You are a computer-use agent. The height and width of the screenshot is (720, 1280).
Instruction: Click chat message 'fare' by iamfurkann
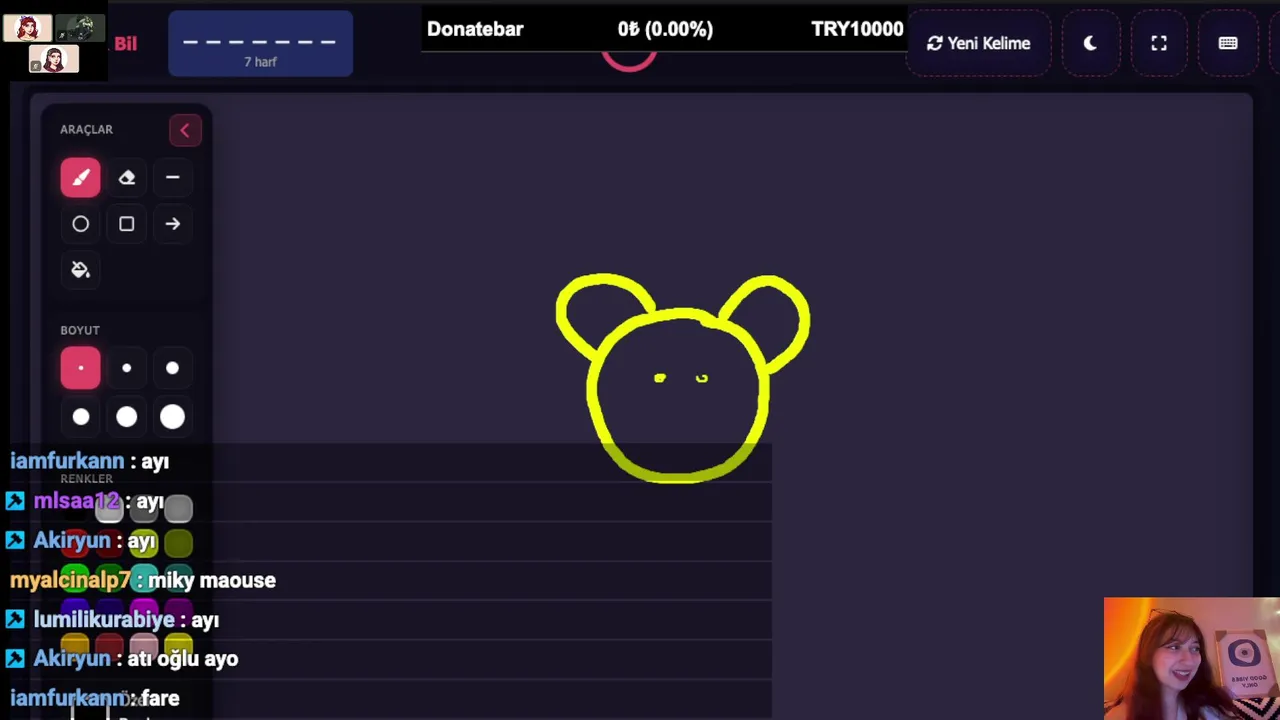pyautogui.click(x=160, y=698)
